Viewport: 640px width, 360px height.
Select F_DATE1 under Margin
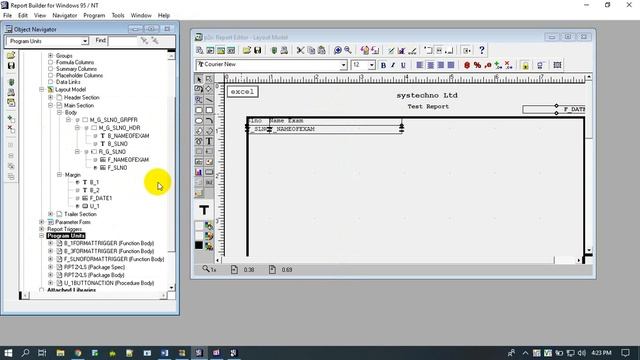[x=101, y=198]
